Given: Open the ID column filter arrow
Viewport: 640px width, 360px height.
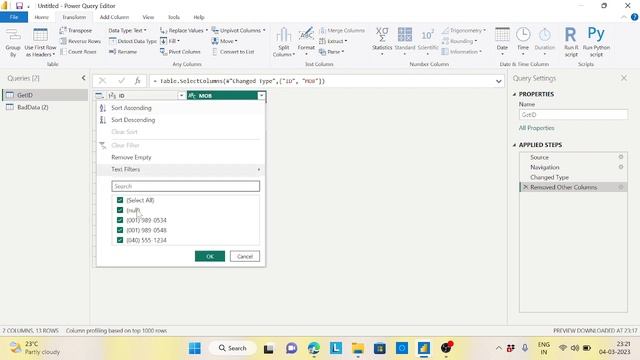Looking at the screenshot, I should tap(181, 96).
